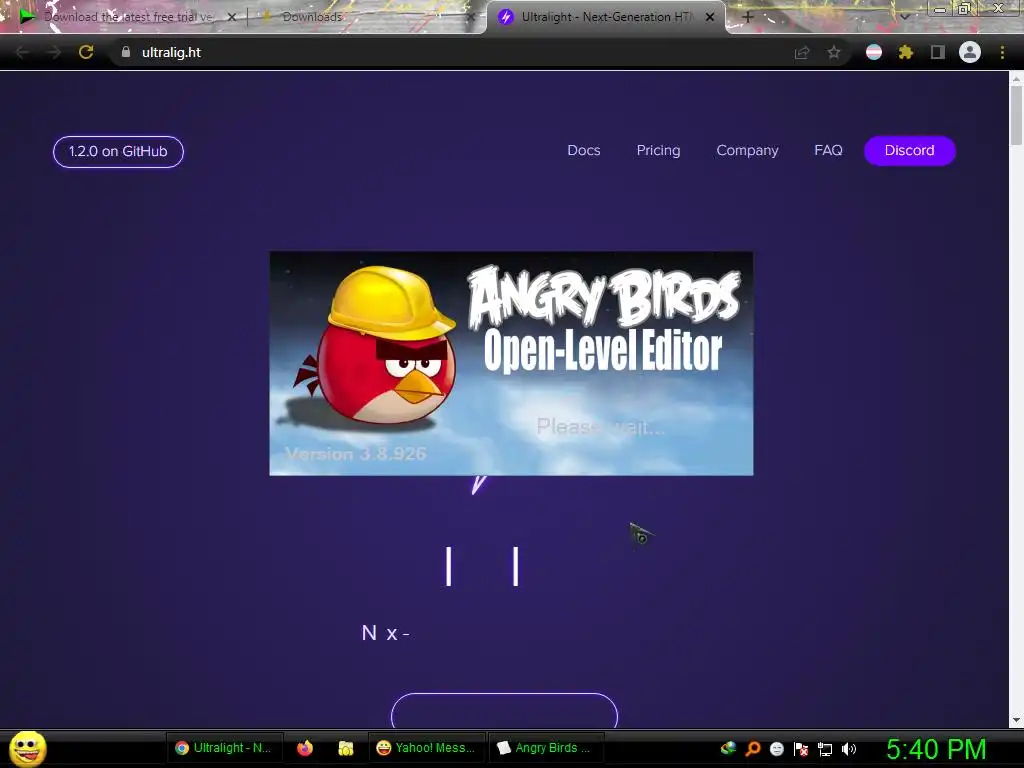1024x768 pixels.
Task: Click the grey smiley messenger tray icon
Action: coord(776,748)
